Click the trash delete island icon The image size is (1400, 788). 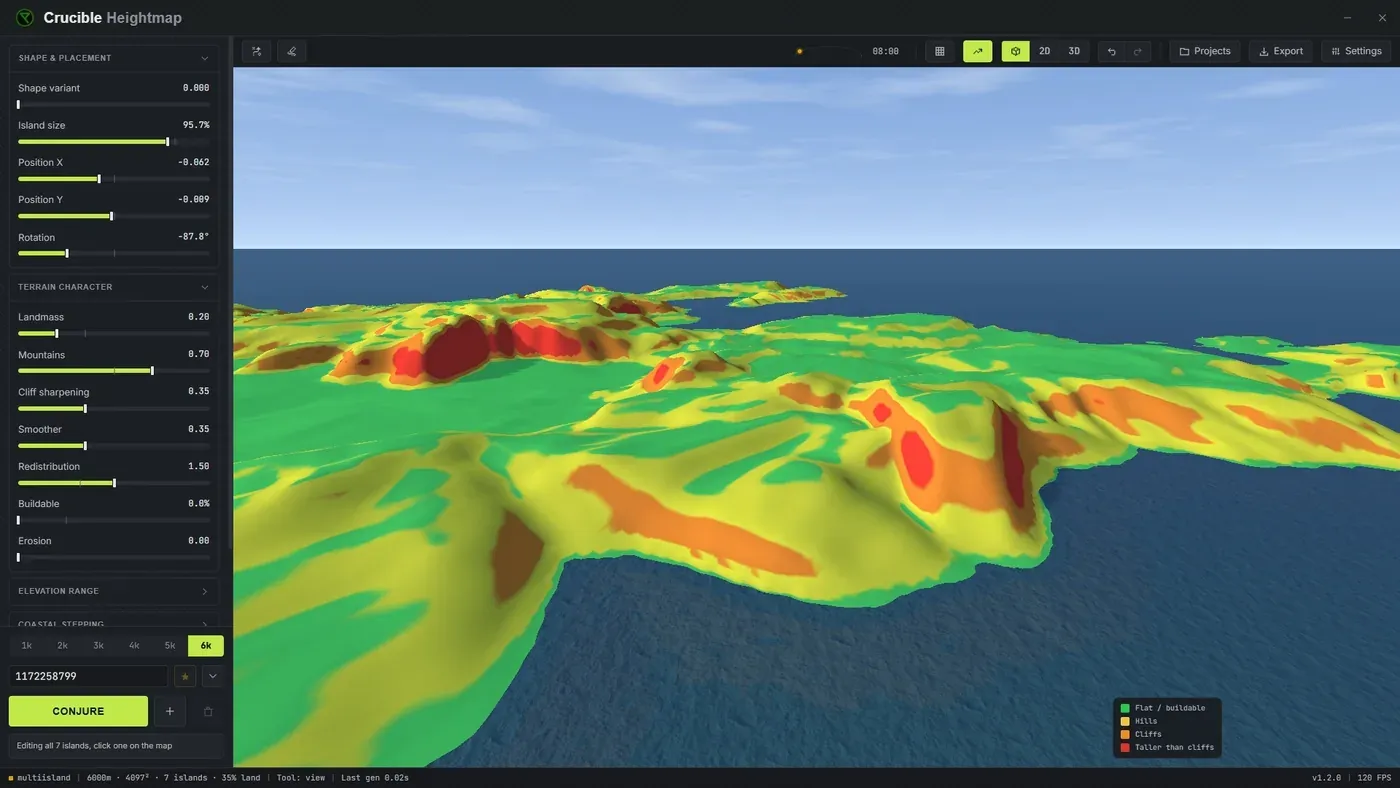click(x=208, y=712)
